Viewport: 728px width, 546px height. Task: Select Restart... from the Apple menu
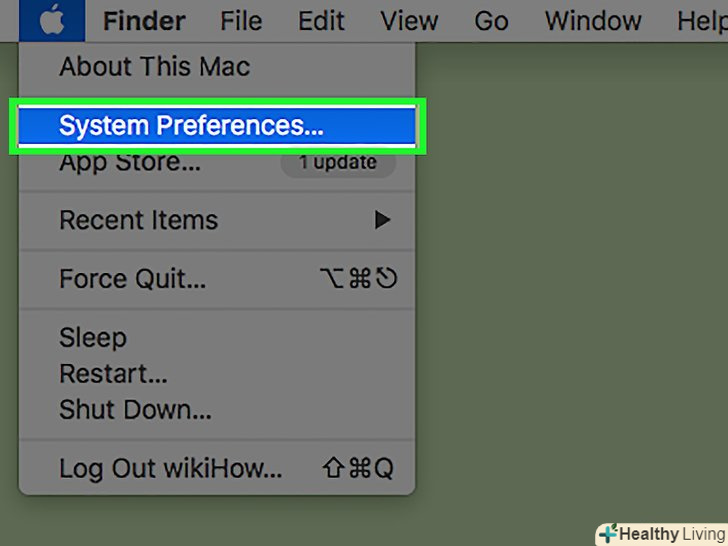pos(113,374)
